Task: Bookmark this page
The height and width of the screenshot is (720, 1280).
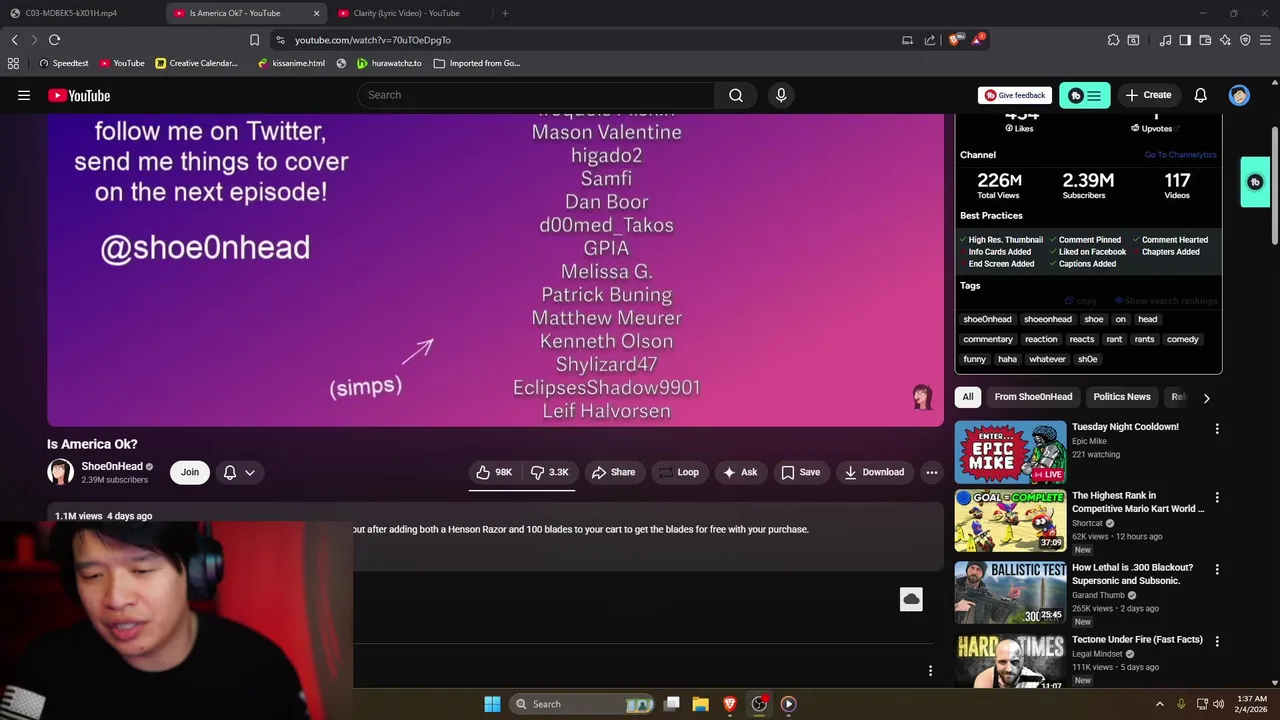Action: pyautogui.click(x=254, y=40)
